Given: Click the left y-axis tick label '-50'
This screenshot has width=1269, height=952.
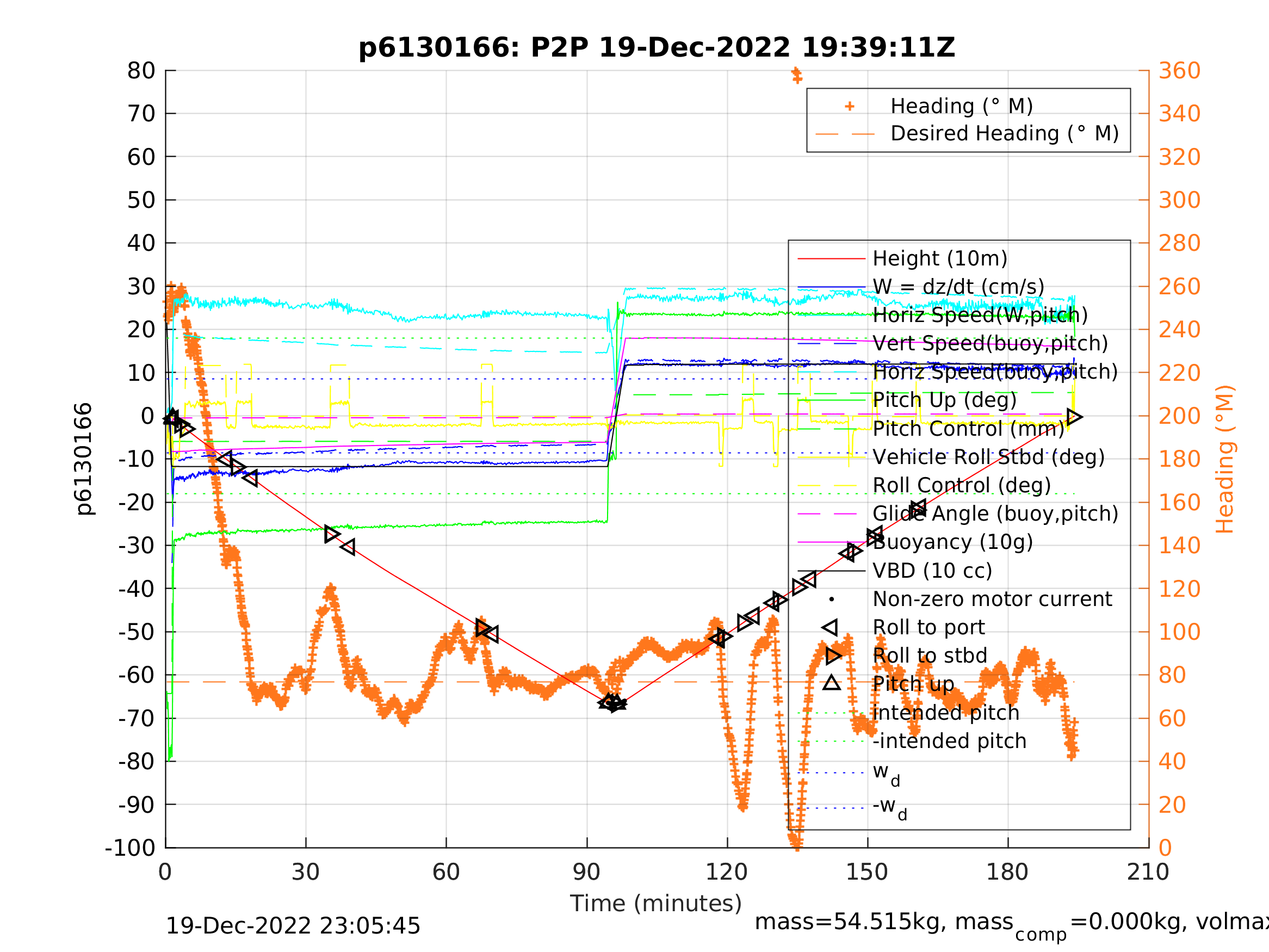Looking at the screenshot, I should (x=137, y=632).
